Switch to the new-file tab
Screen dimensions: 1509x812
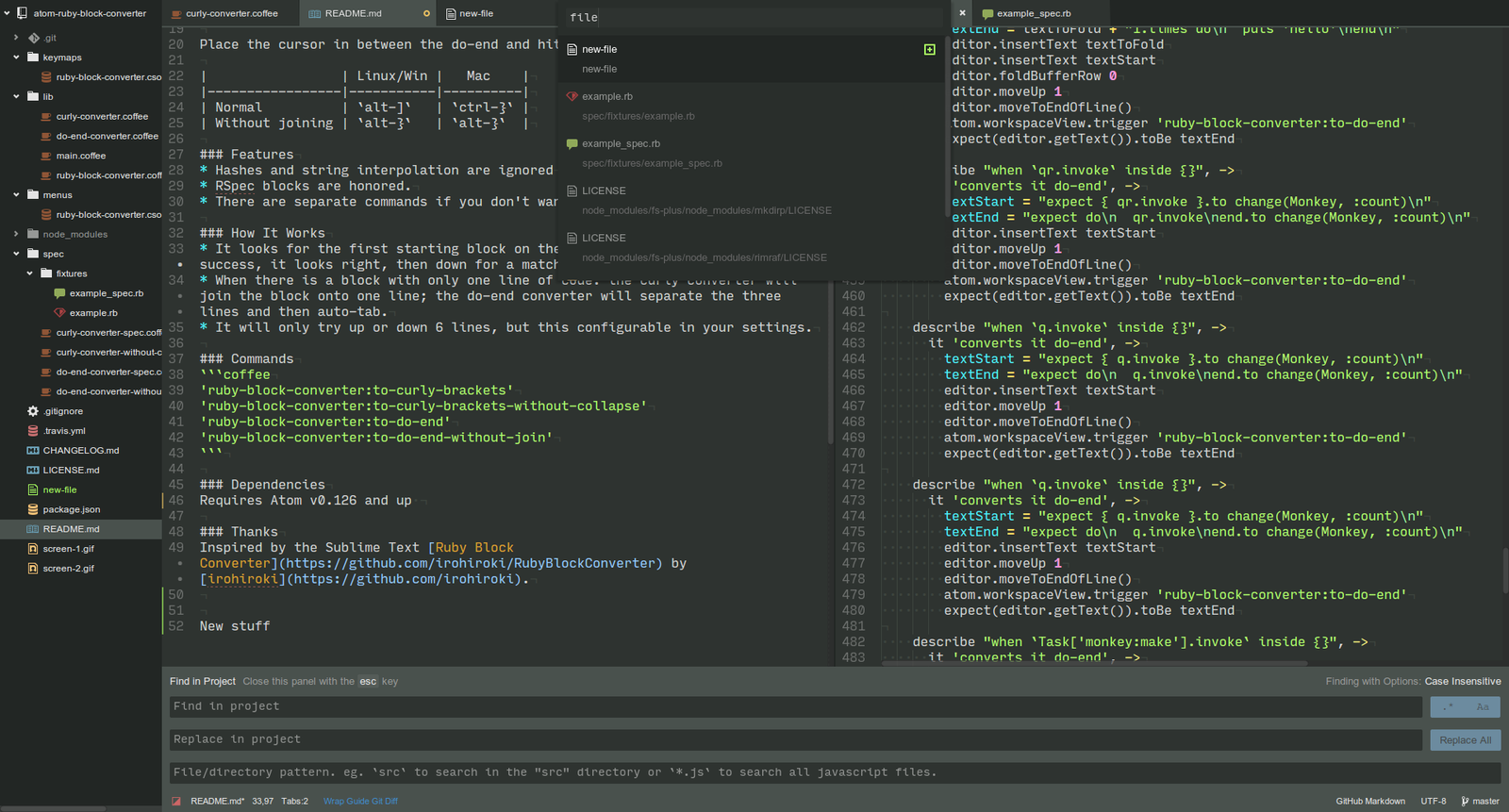pyautogui.click(x=498, y=14)
